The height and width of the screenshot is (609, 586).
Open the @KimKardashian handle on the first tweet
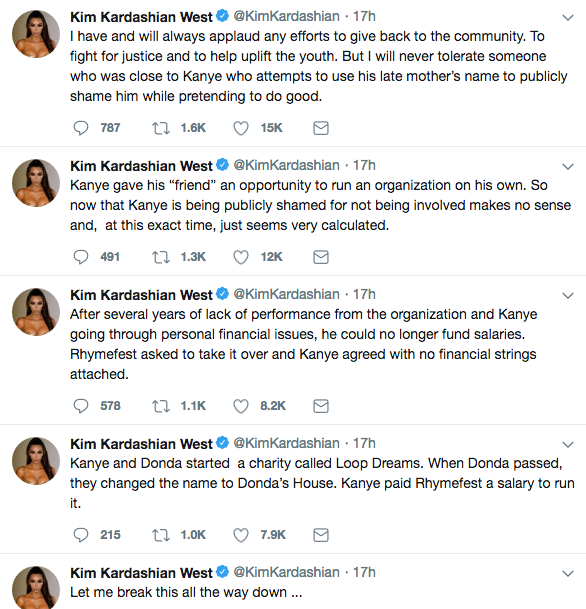(287, 16)
